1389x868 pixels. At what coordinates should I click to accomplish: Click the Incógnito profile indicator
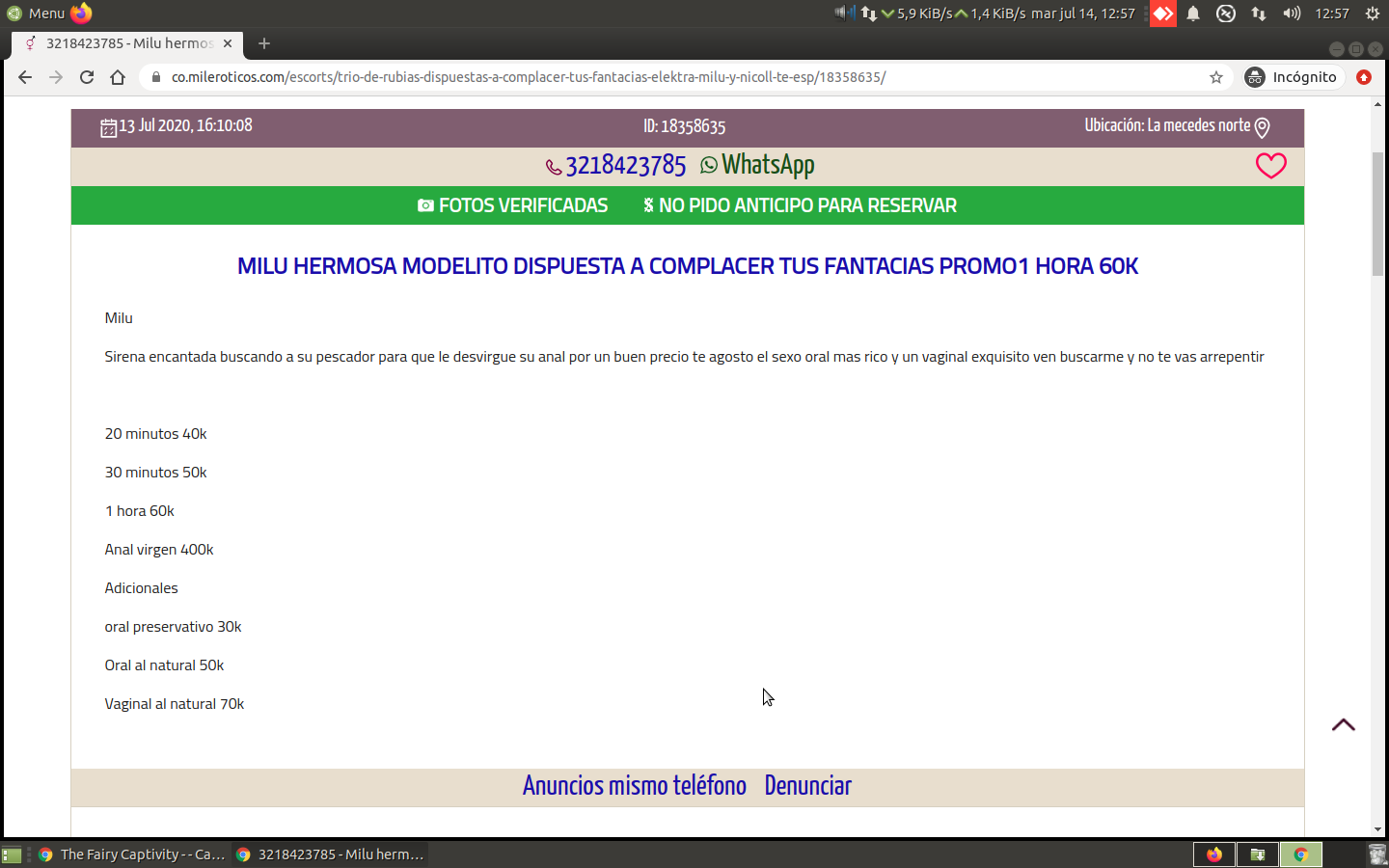pyautogui.click(x=1293, y=77)
